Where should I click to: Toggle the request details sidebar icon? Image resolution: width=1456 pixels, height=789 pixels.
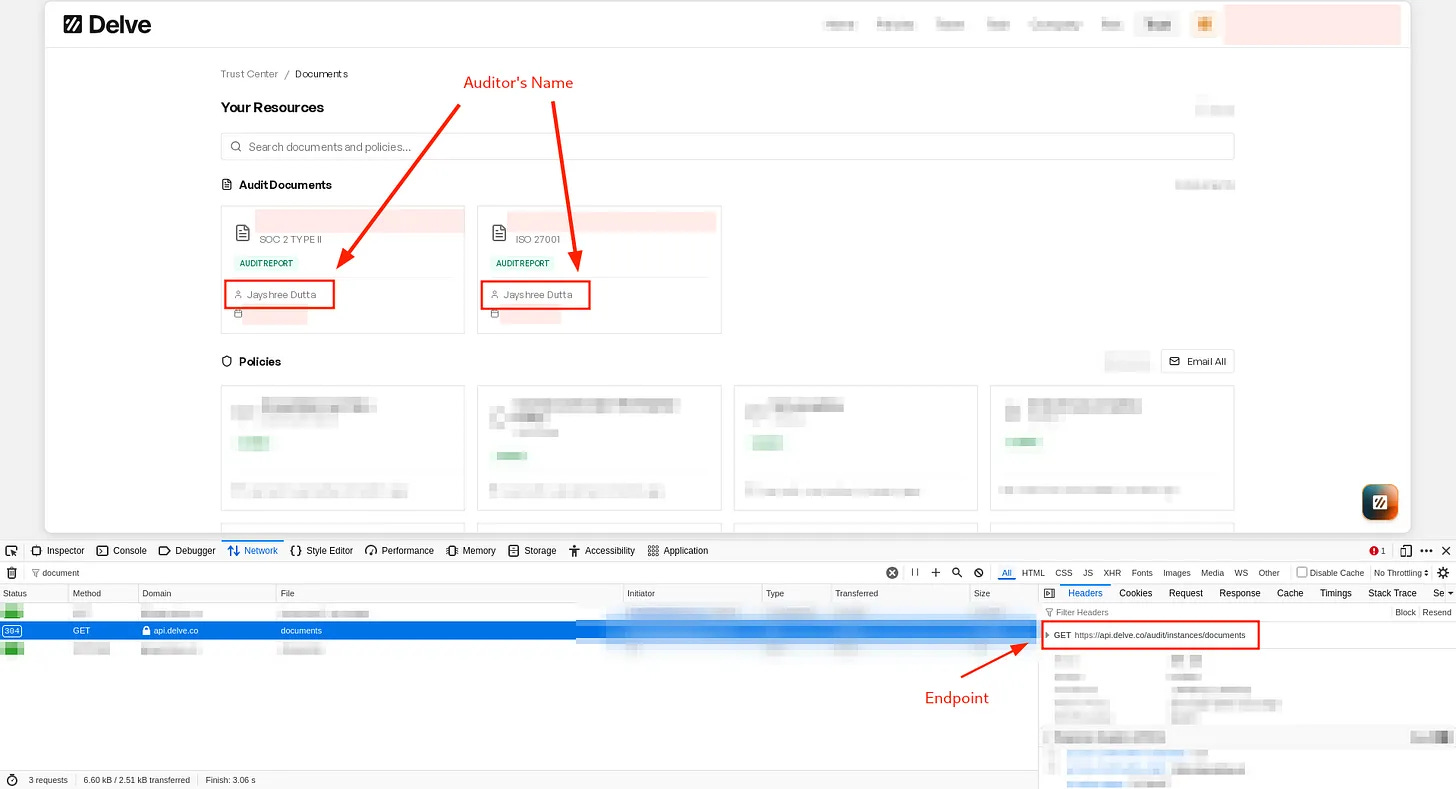[1049, 593]
